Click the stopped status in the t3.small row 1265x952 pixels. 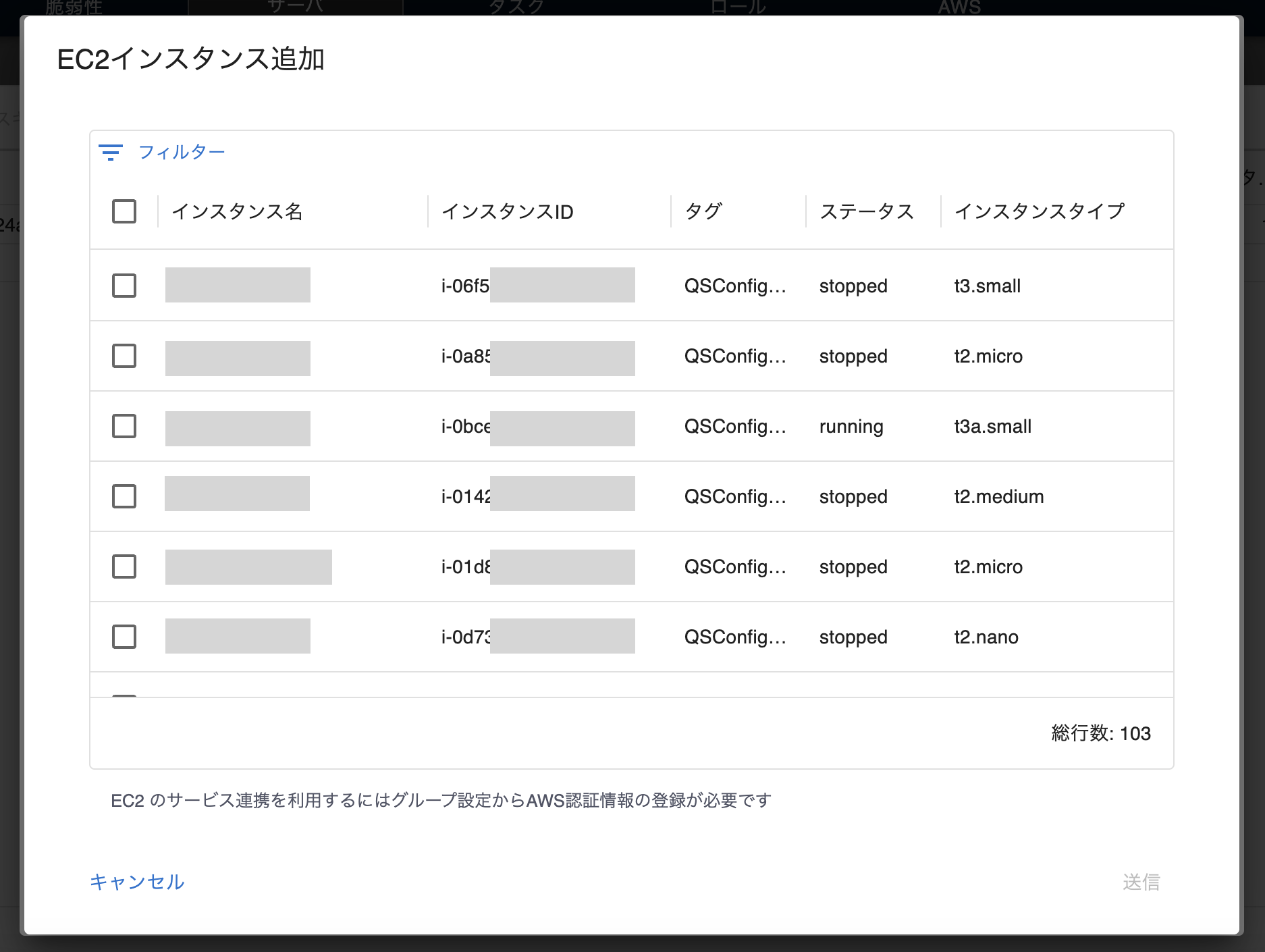(853, 286)
